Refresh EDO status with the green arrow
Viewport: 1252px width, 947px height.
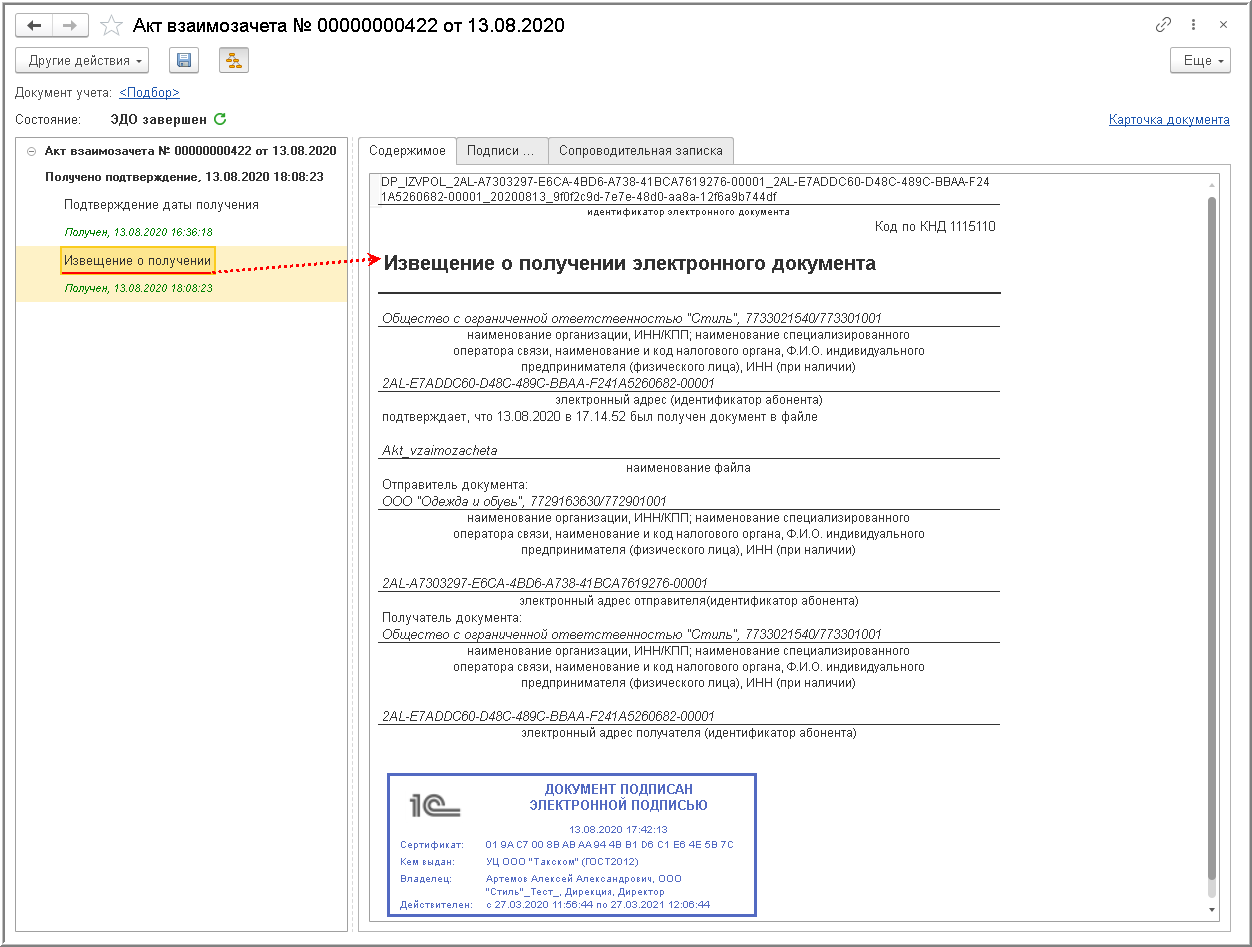click(220, 119)
